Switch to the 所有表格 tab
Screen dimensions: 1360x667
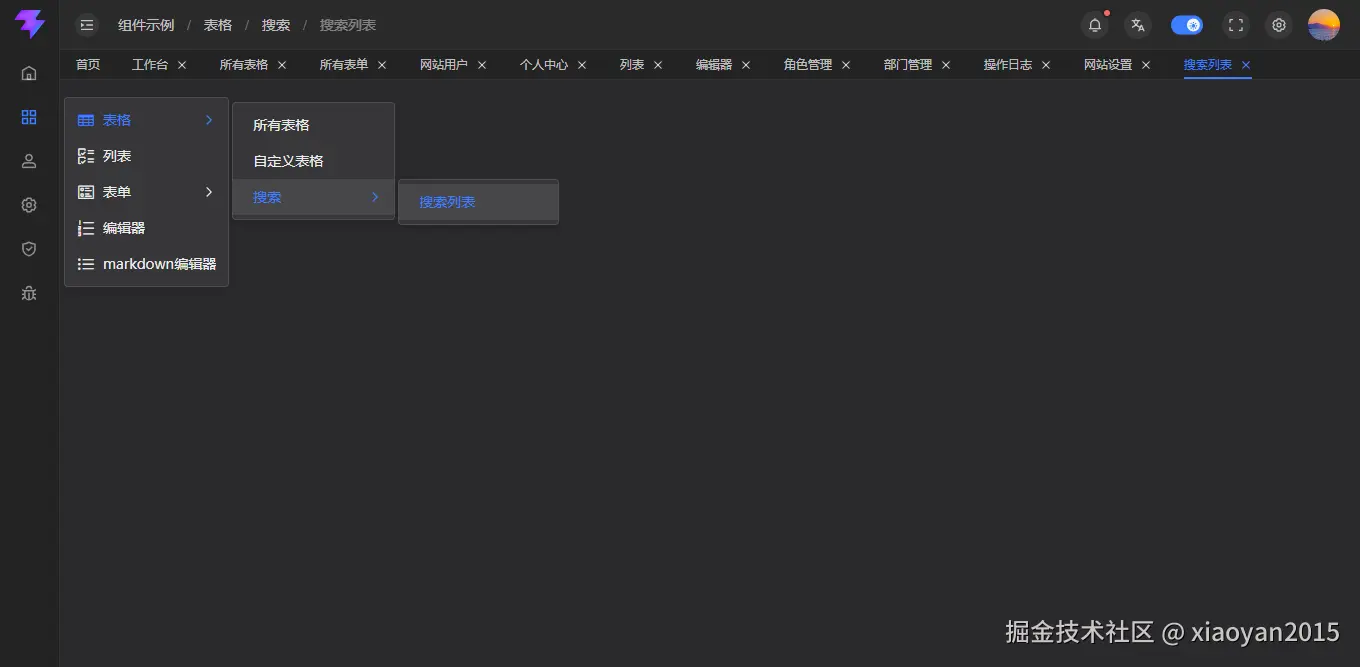click(244, 65)
